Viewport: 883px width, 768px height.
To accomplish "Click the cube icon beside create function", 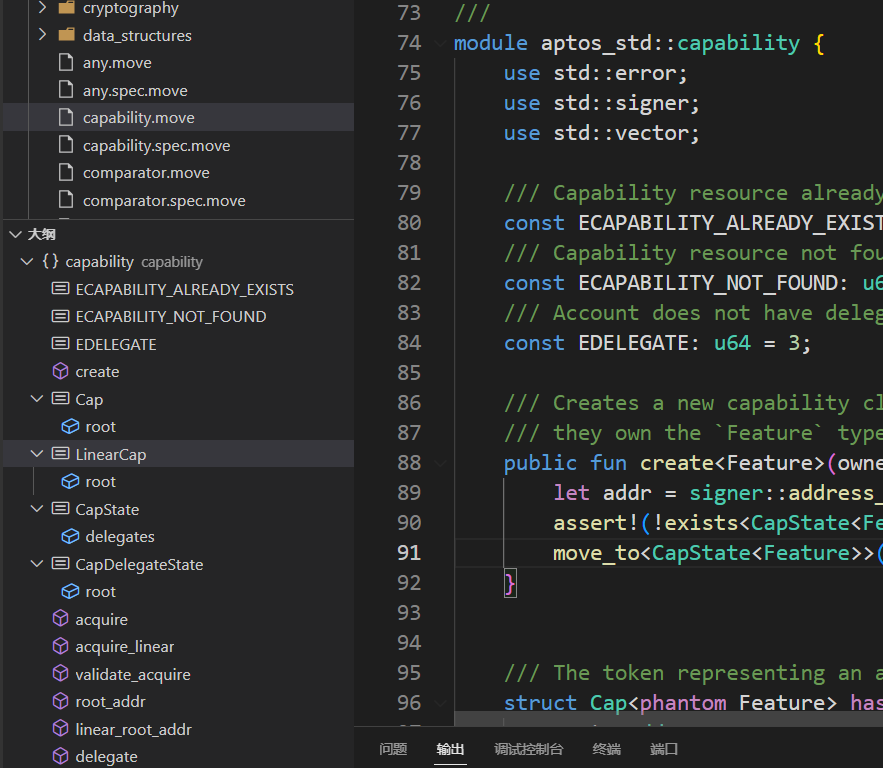I will [x=60, y=372].
